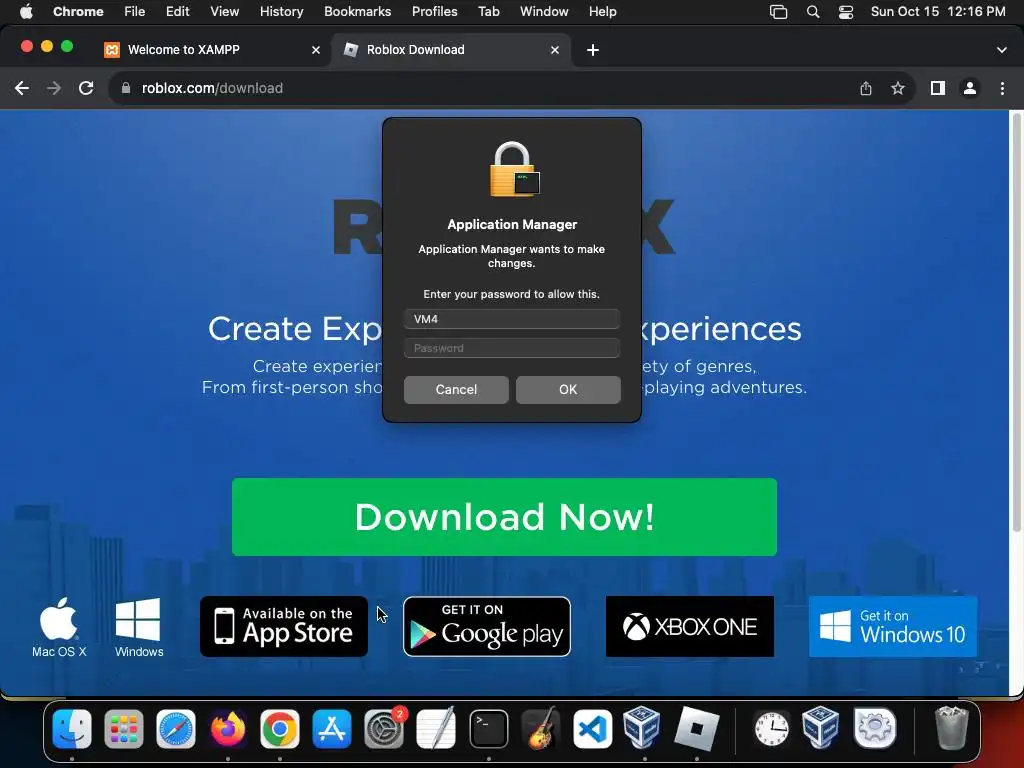Open the History menu
The width and height of the screenshot is (1024, 768).
(281, 11)
